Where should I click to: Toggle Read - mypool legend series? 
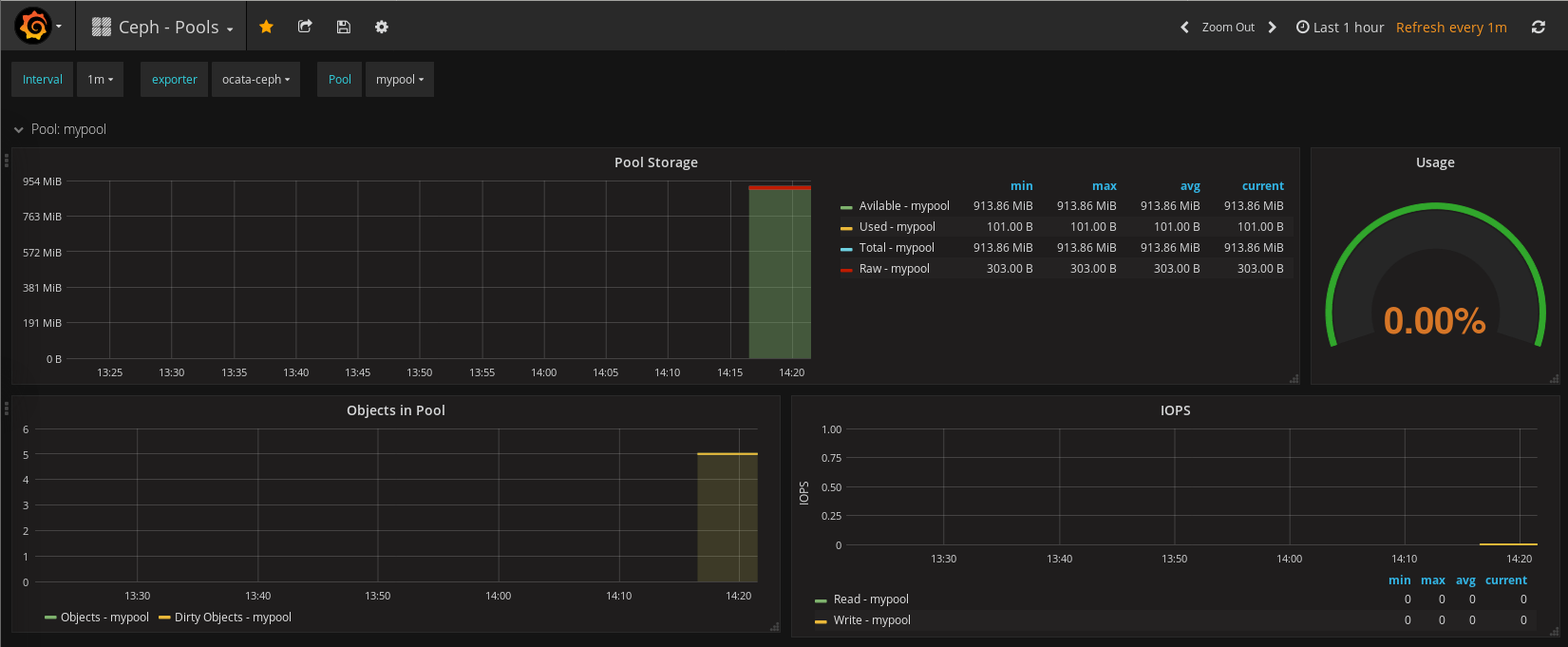point(871,599)
